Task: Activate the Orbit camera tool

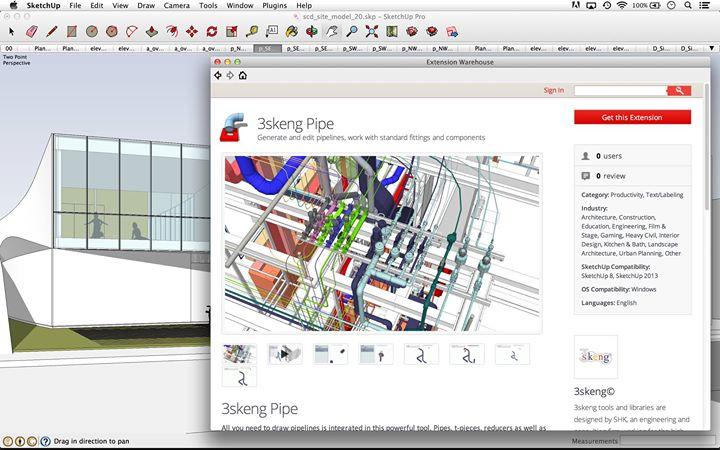Action: [312, 32]
